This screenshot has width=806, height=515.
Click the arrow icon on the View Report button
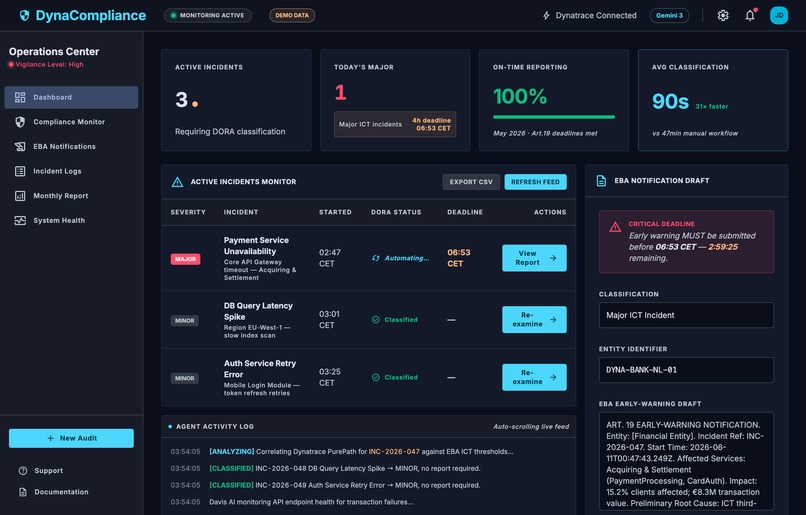(x=553, y=258)
